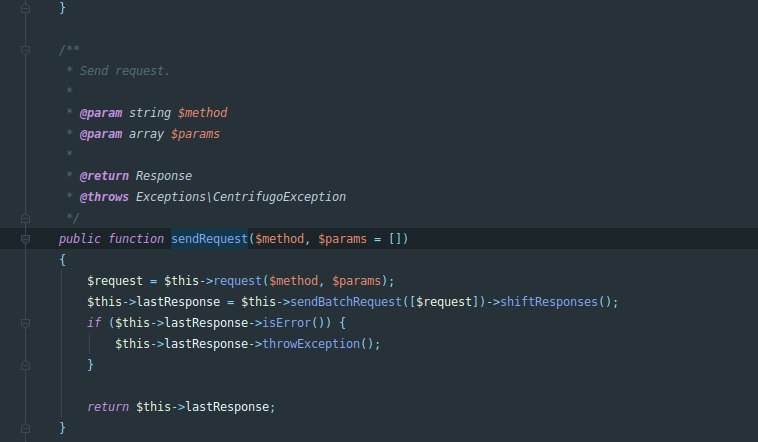
Task: Click $method in the sendRequest signature
Action: [279, 239]
